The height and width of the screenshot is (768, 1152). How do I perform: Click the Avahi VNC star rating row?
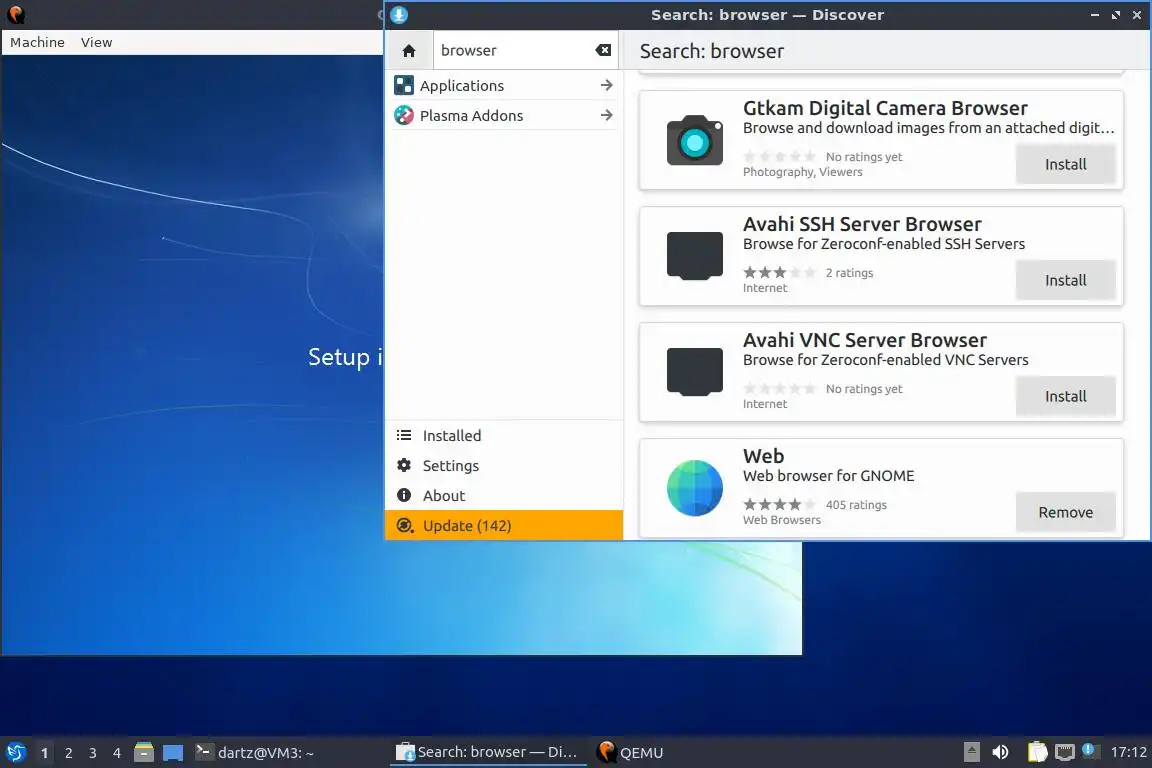pyautogui.click(x=780, y=389)
